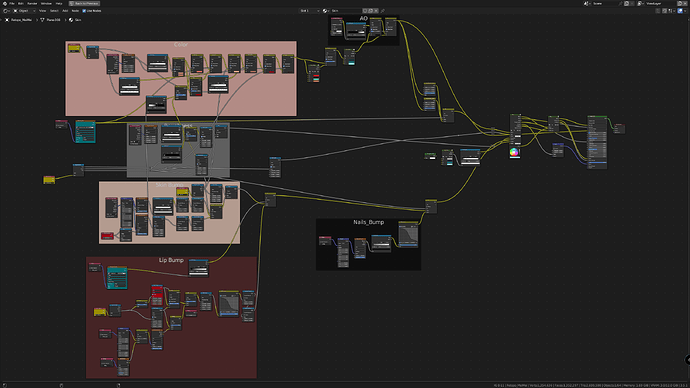Image resolution: width=690 pixels, height=388 pixels.
Task: Click the ViewLayer name field
Action: pos(660,3)
